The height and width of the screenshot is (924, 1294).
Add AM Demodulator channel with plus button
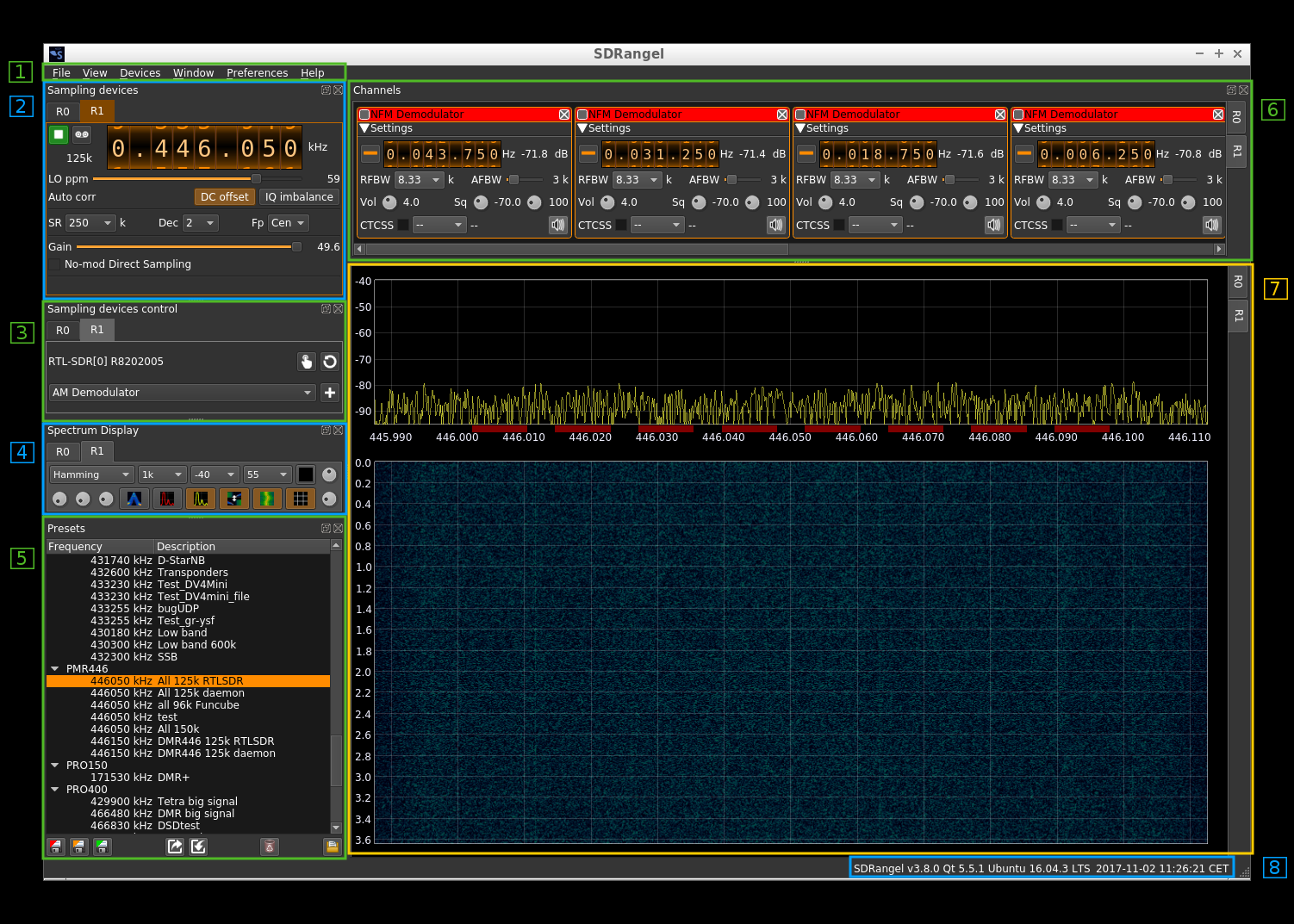pos(330,393)
